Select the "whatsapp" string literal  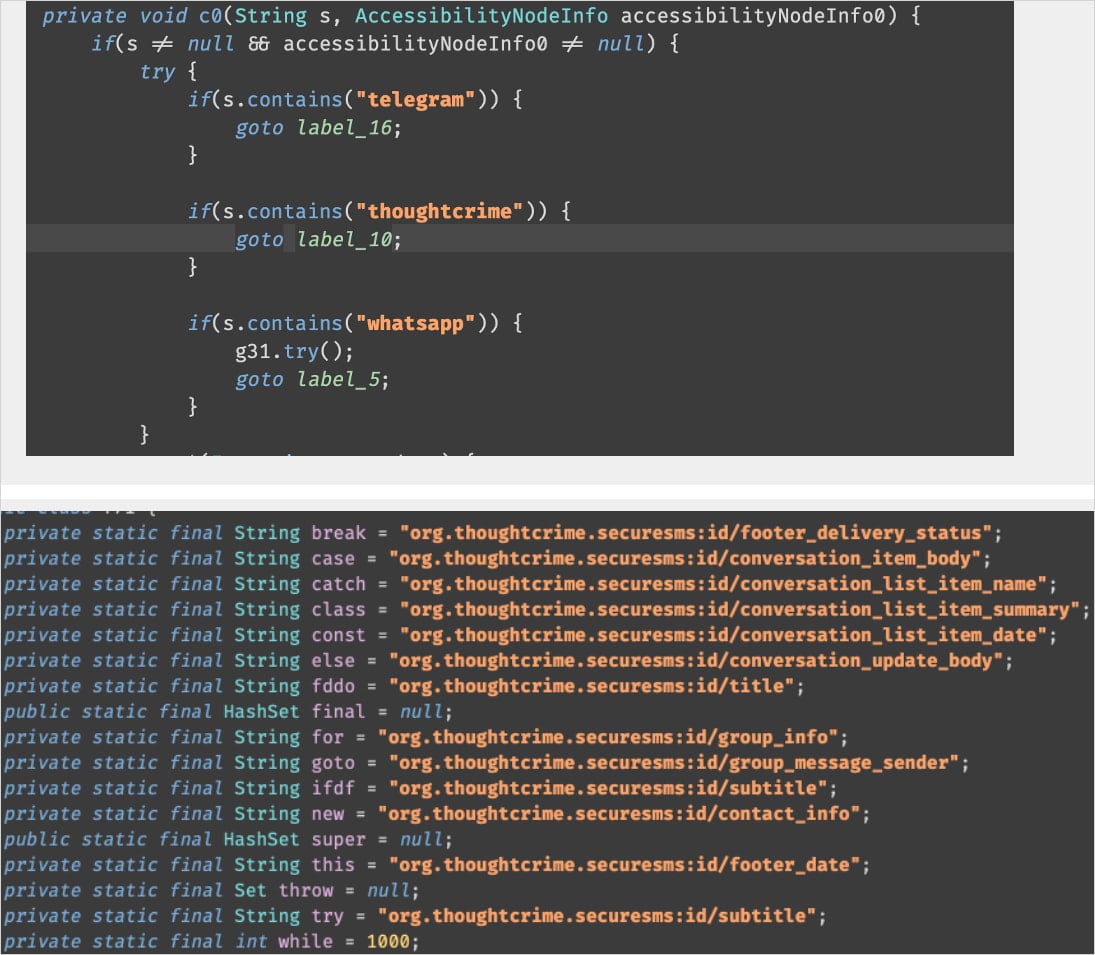413,323
